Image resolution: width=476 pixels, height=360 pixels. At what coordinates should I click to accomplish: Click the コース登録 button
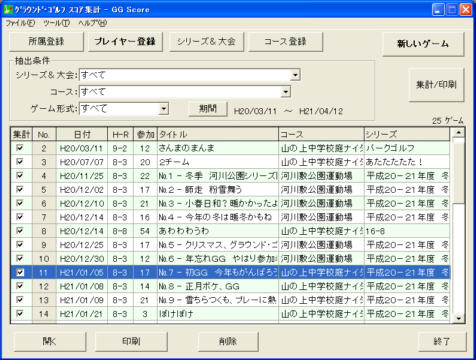pos(285,42)
